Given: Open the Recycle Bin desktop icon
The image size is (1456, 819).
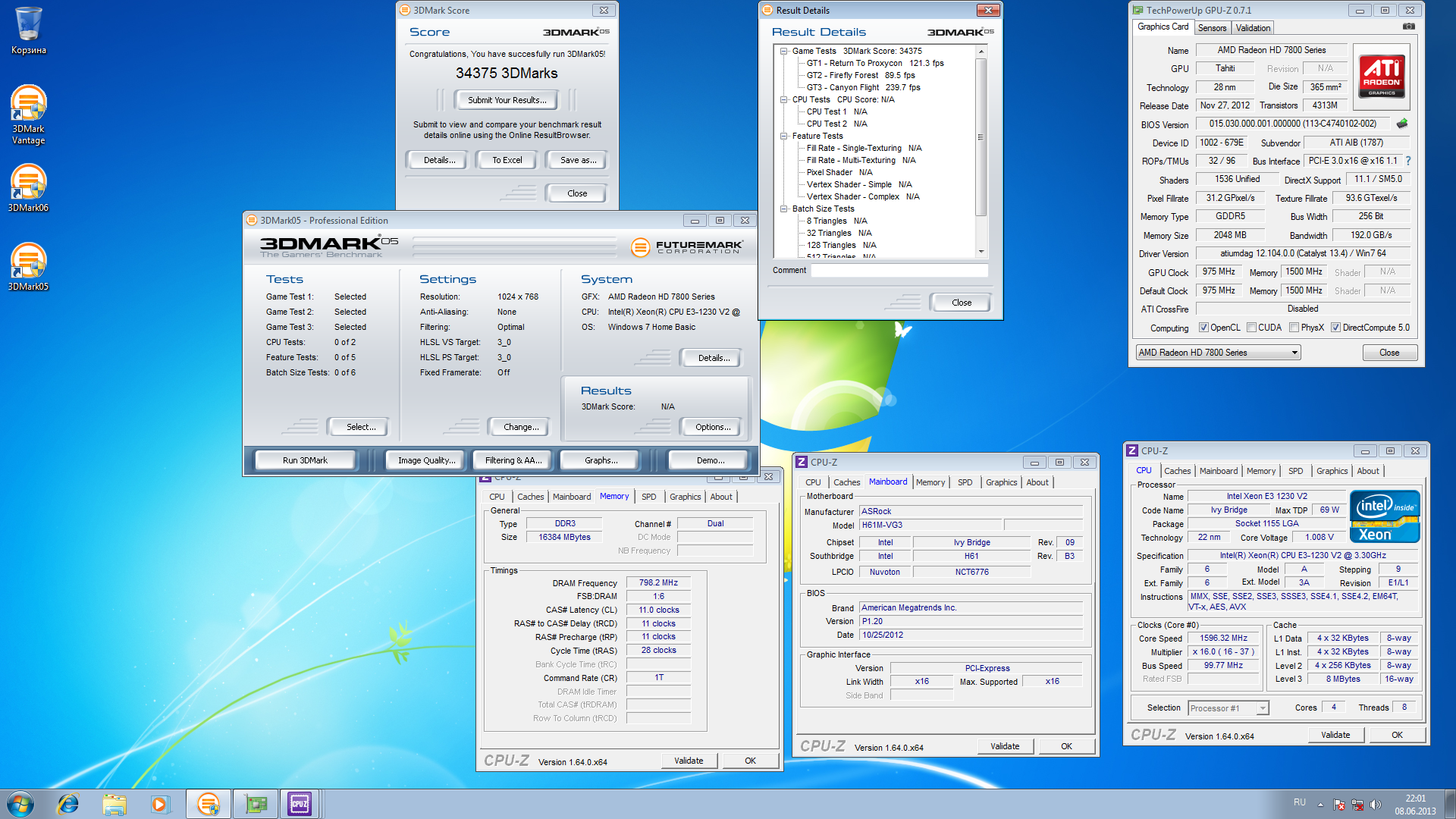Looking at the screenshot, I should click(29, 32).
